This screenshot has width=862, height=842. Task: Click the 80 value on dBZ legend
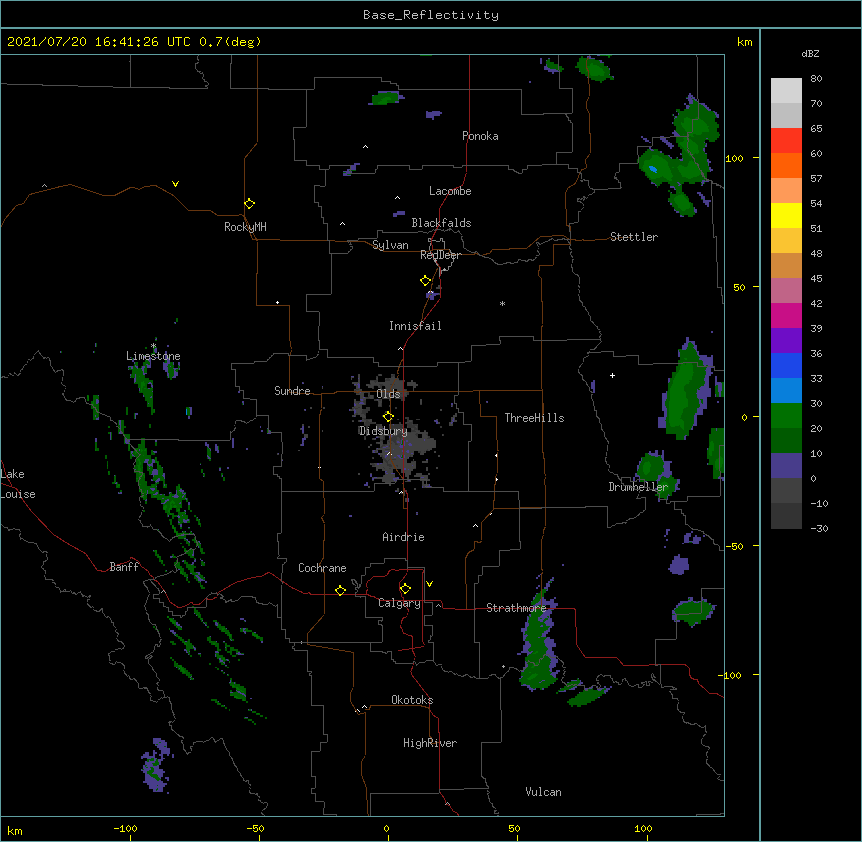(x=816, y=79)
